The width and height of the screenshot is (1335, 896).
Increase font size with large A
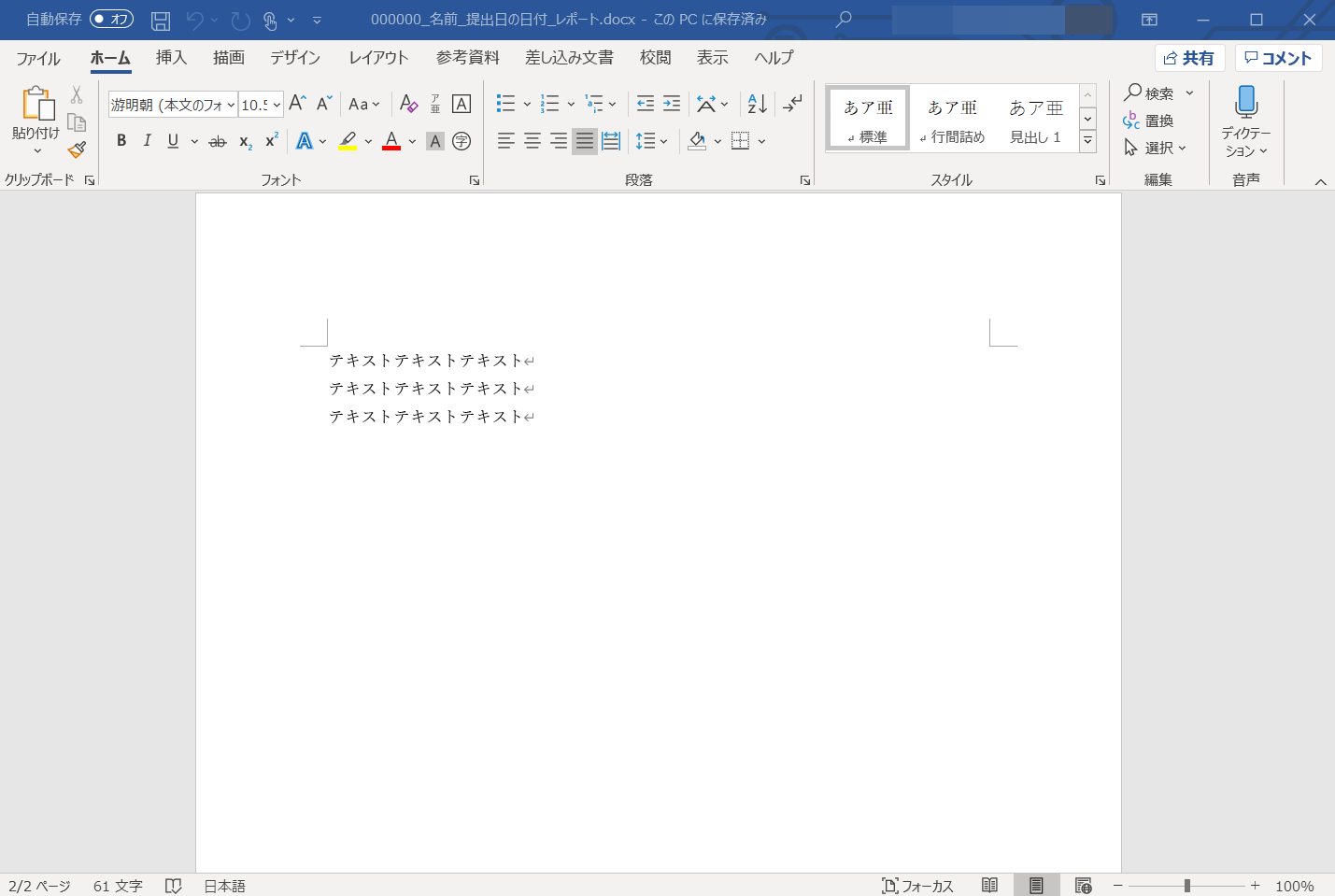pos(297,104)
